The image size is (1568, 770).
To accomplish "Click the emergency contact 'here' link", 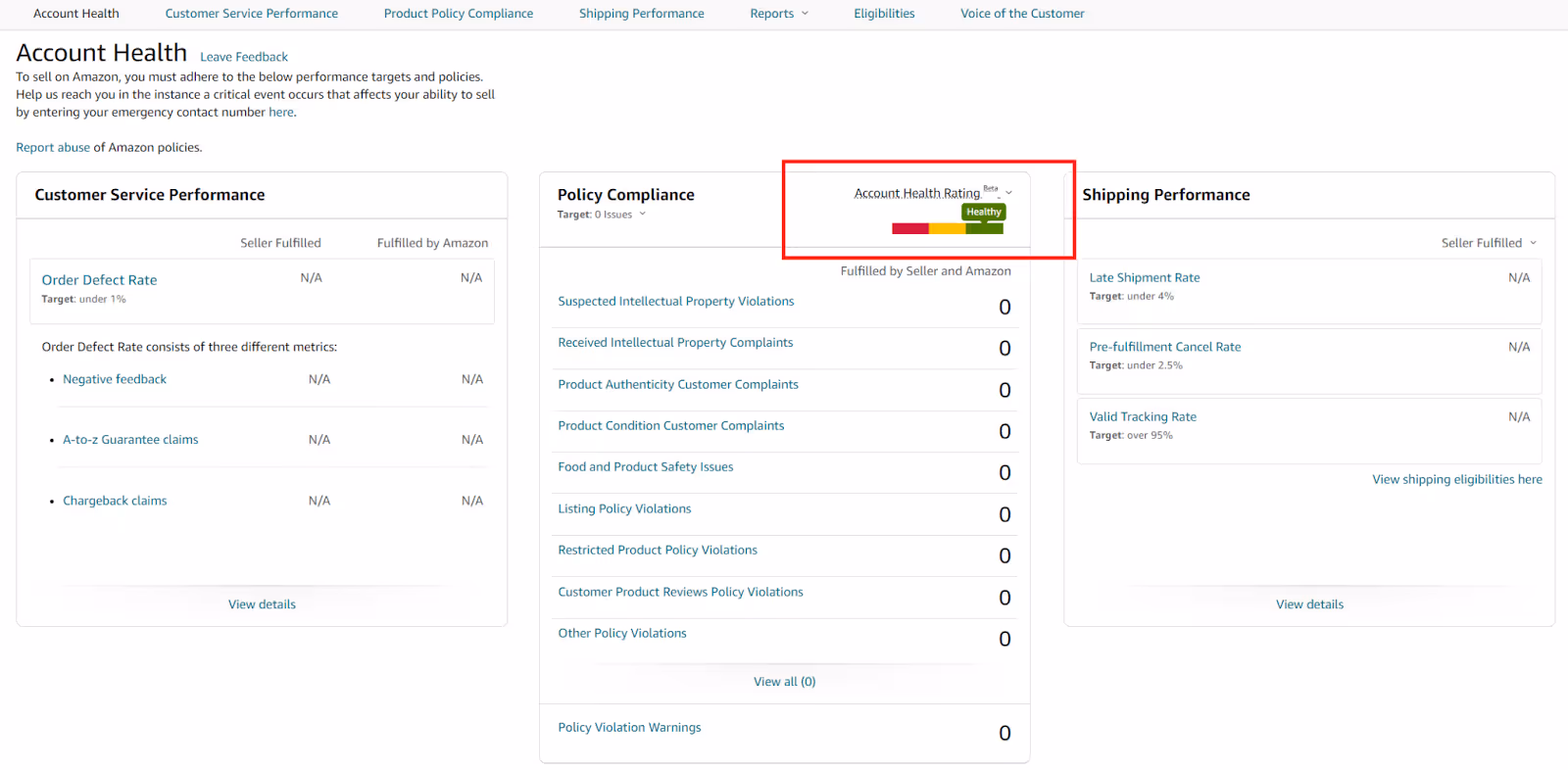I will coord(281,113).
